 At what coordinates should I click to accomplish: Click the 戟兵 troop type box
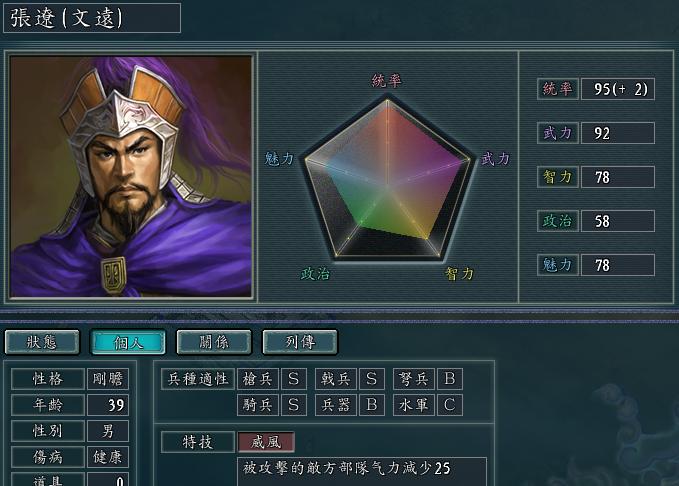tap(336, 379)
